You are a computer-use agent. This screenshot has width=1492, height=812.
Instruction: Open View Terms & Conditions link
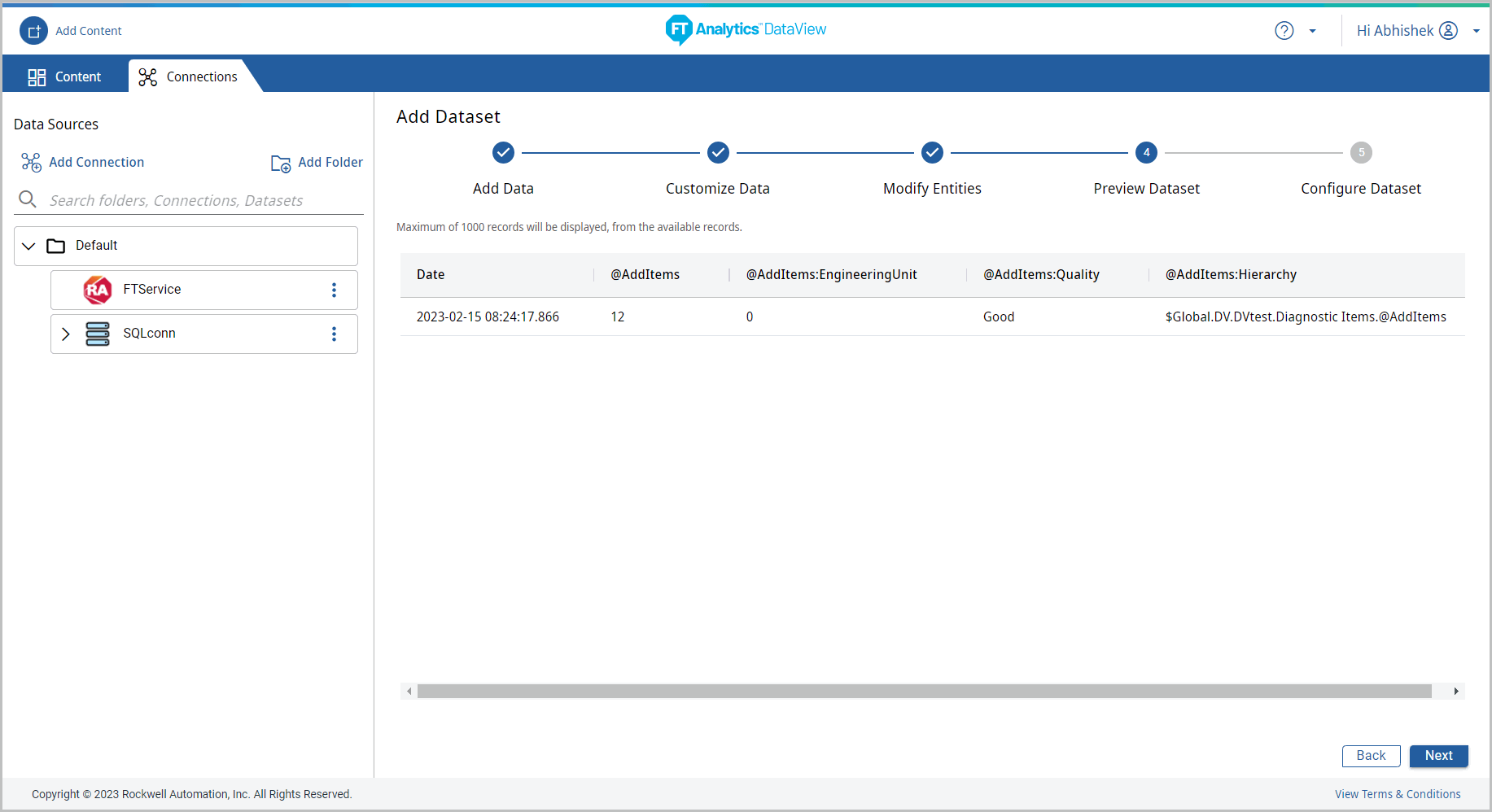tap(1398, 794)
